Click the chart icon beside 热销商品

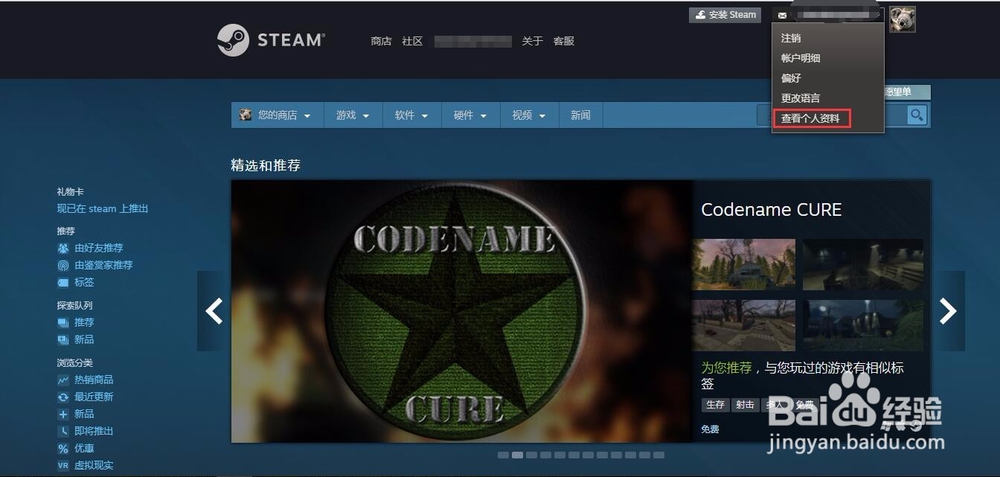(63, 380)
